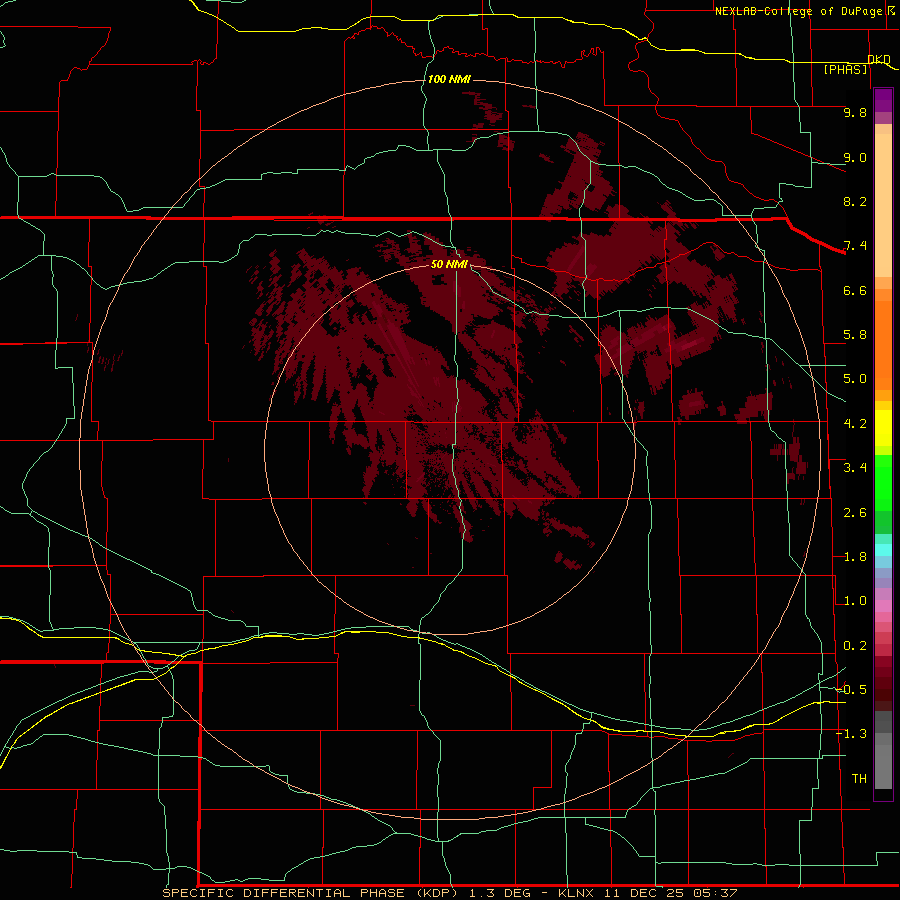This screenshot has height=900, width=900.
Task: Click the 50 NMI range ring label
Action: click(x=449, y=264)
